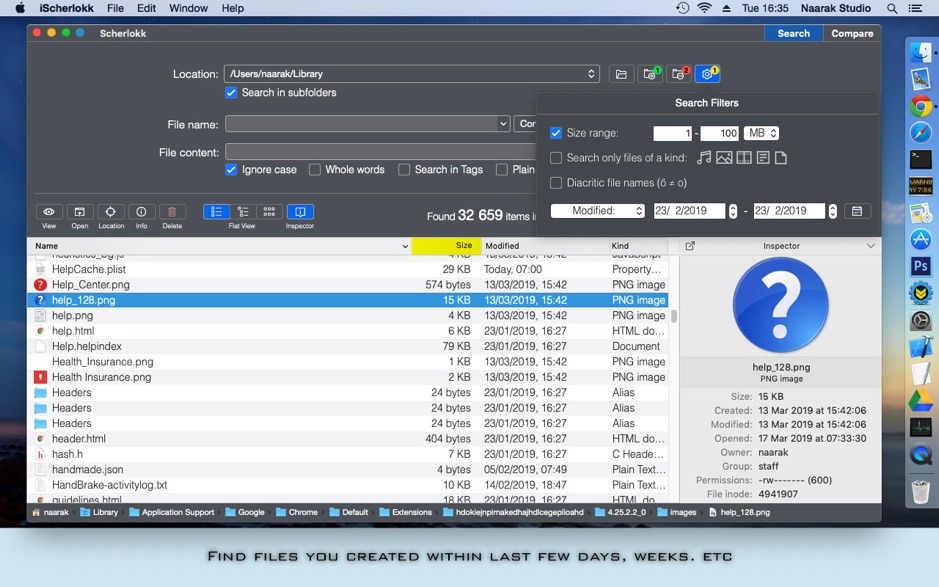
Task: Uncheck the Size range checkbox
Action: pos(556,133)
